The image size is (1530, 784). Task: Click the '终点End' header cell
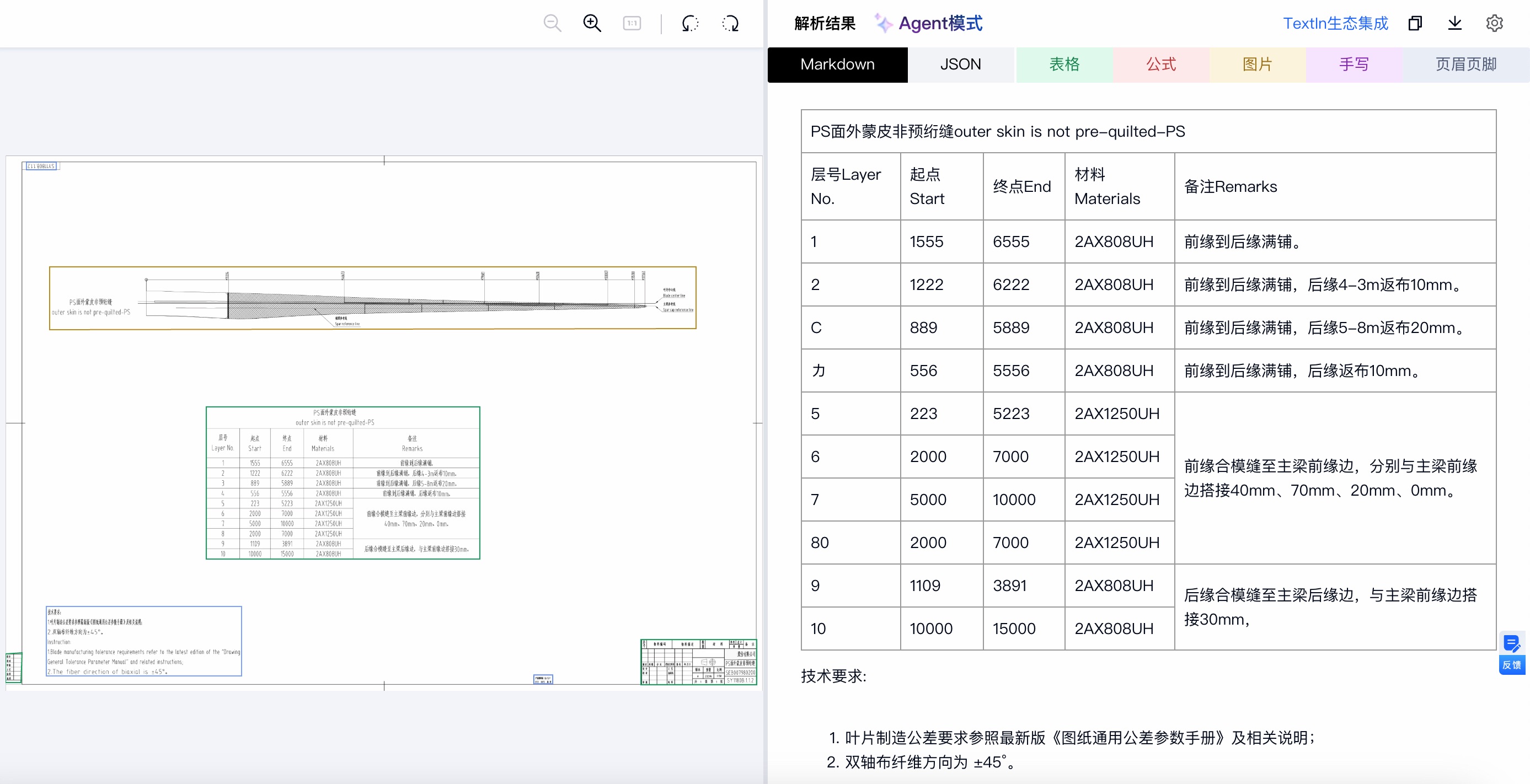point(1024,186)
